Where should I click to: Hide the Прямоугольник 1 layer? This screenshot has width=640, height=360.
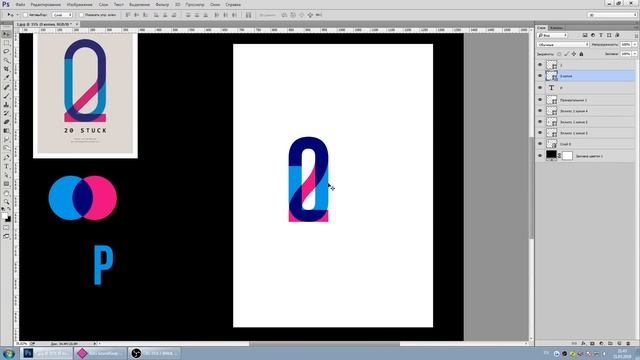[x=540, y=100]
